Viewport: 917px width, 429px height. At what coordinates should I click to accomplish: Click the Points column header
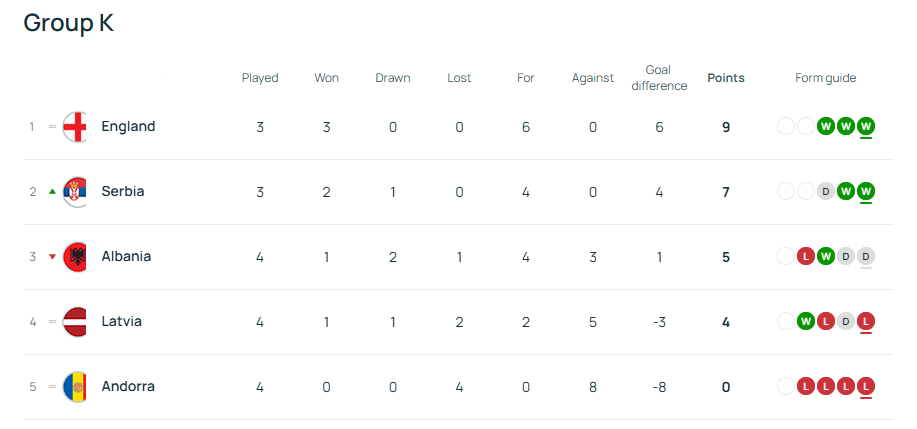click(x=726, y=78)
